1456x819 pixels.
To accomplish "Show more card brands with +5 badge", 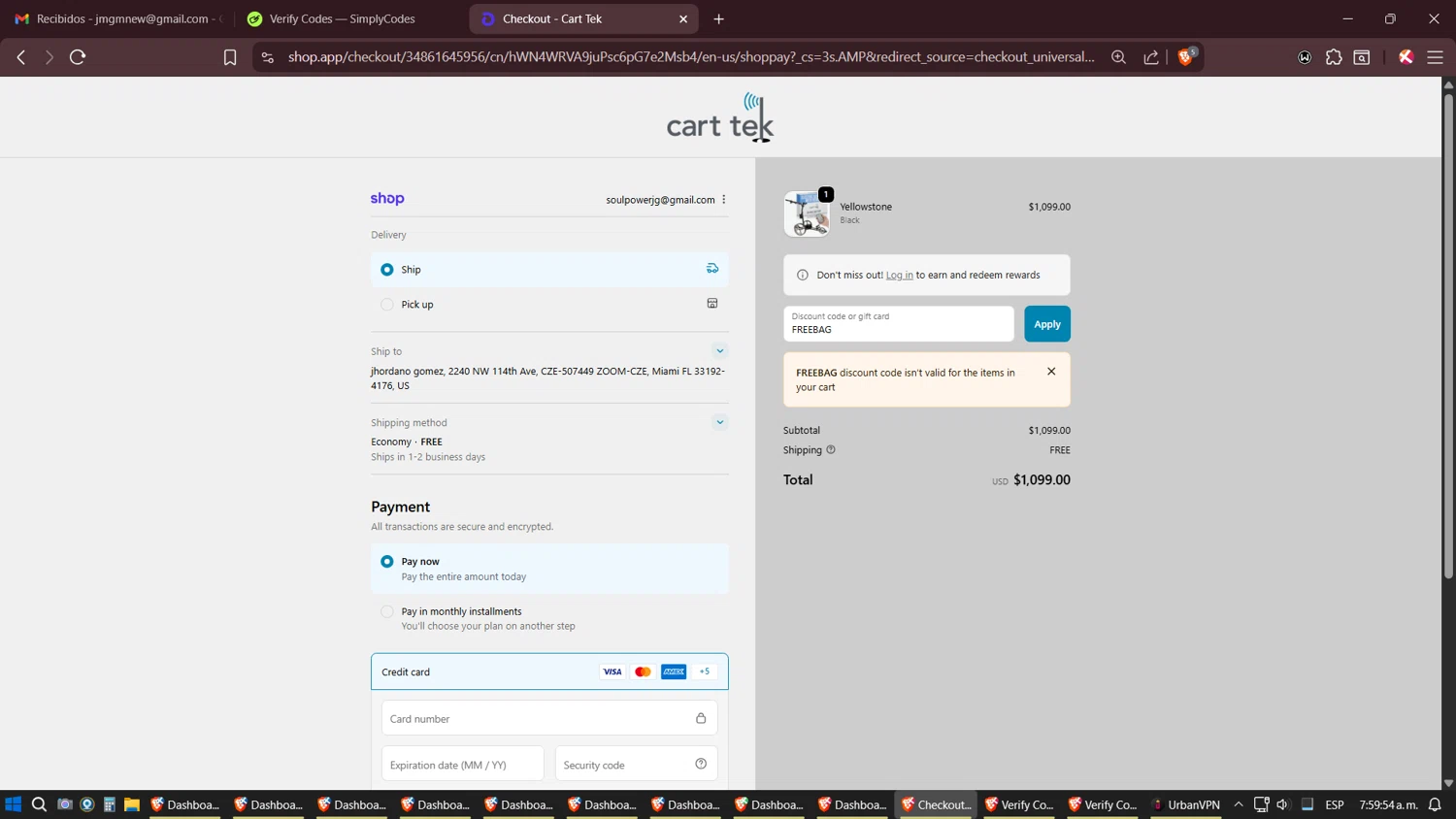I will 705,672.
